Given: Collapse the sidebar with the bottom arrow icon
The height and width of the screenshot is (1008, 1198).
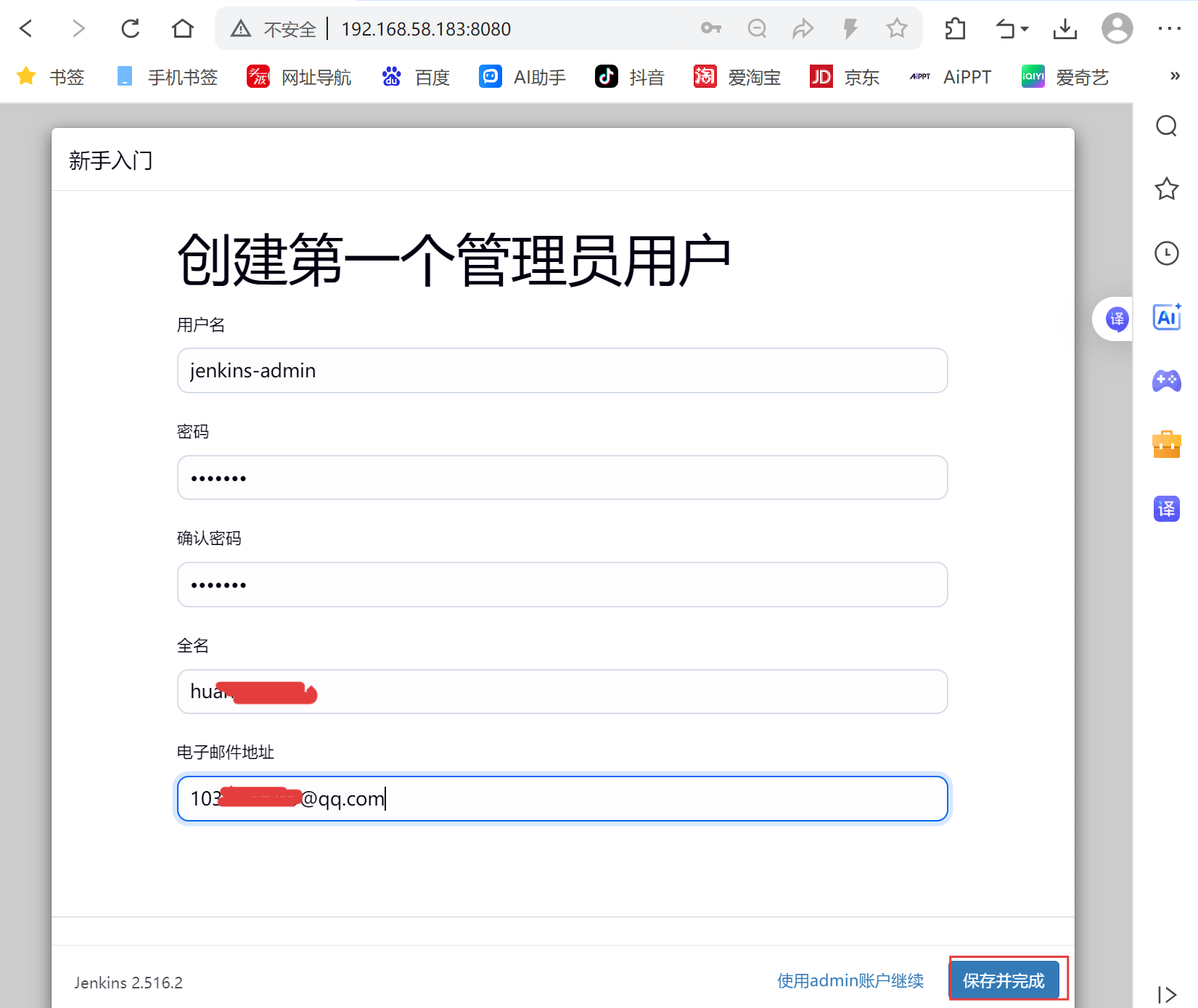Looking at the screenshot, I should pos(1167,994).
